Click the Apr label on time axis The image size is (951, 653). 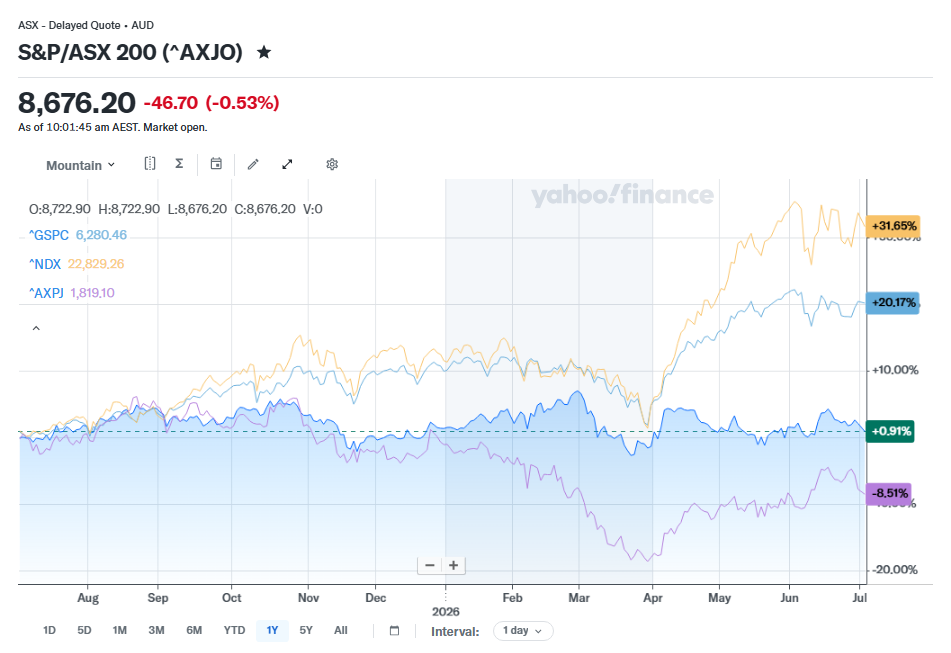point(653,598)
